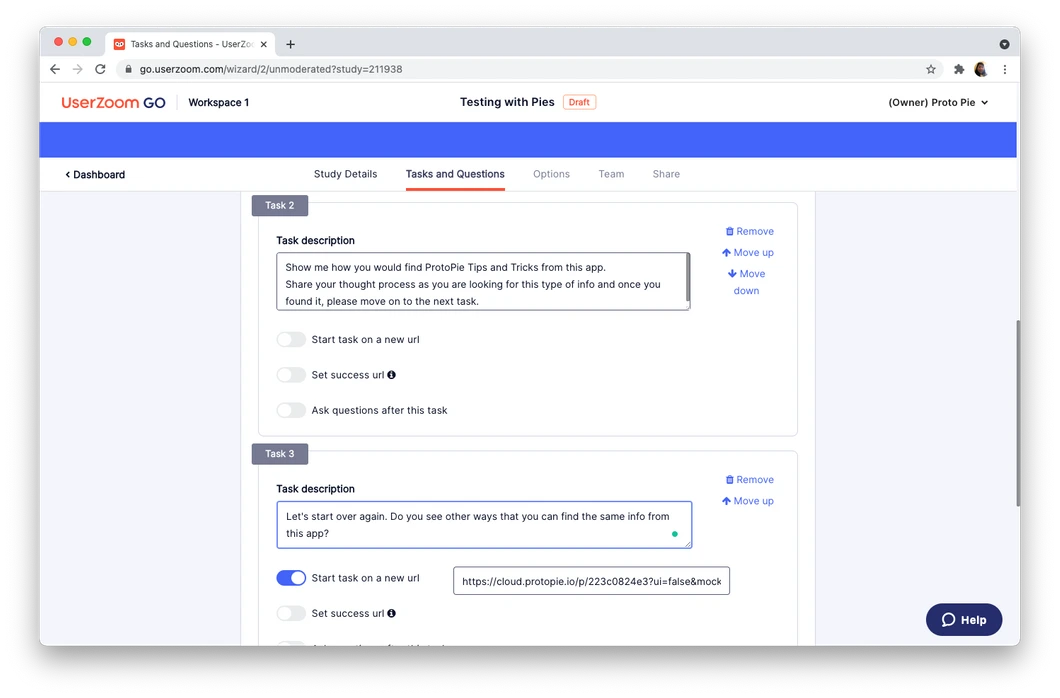Reload the page with refresh icon
The height and width of the screenshot is (698, 1060).
pyautogui.click(x=100, y=69)
